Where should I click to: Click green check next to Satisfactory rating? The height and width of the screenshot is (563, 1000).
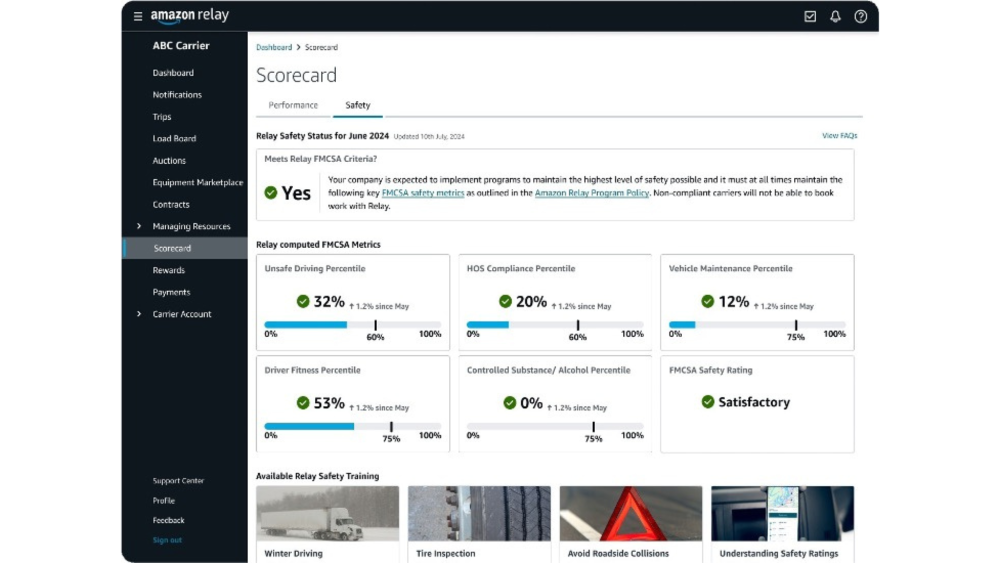(x=708, y=402)
